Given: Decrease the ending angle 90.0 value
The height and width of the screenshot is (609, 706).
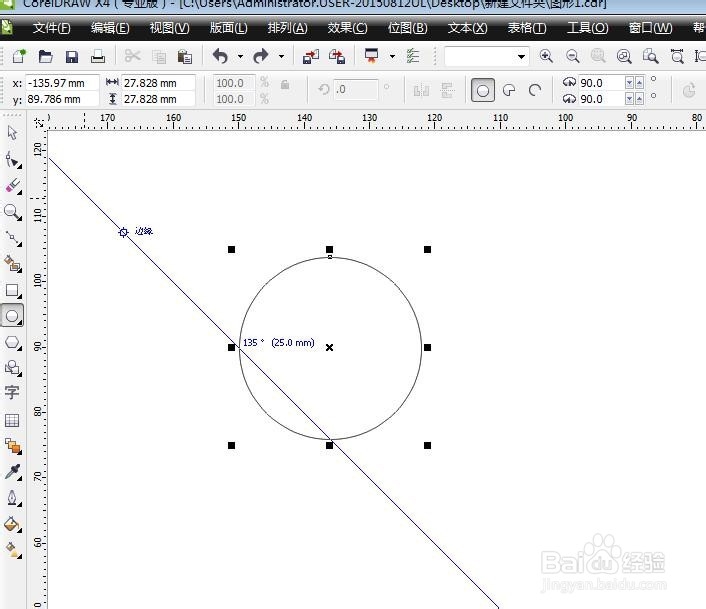Looking at the screenshot, I should (x=629, y=99).
